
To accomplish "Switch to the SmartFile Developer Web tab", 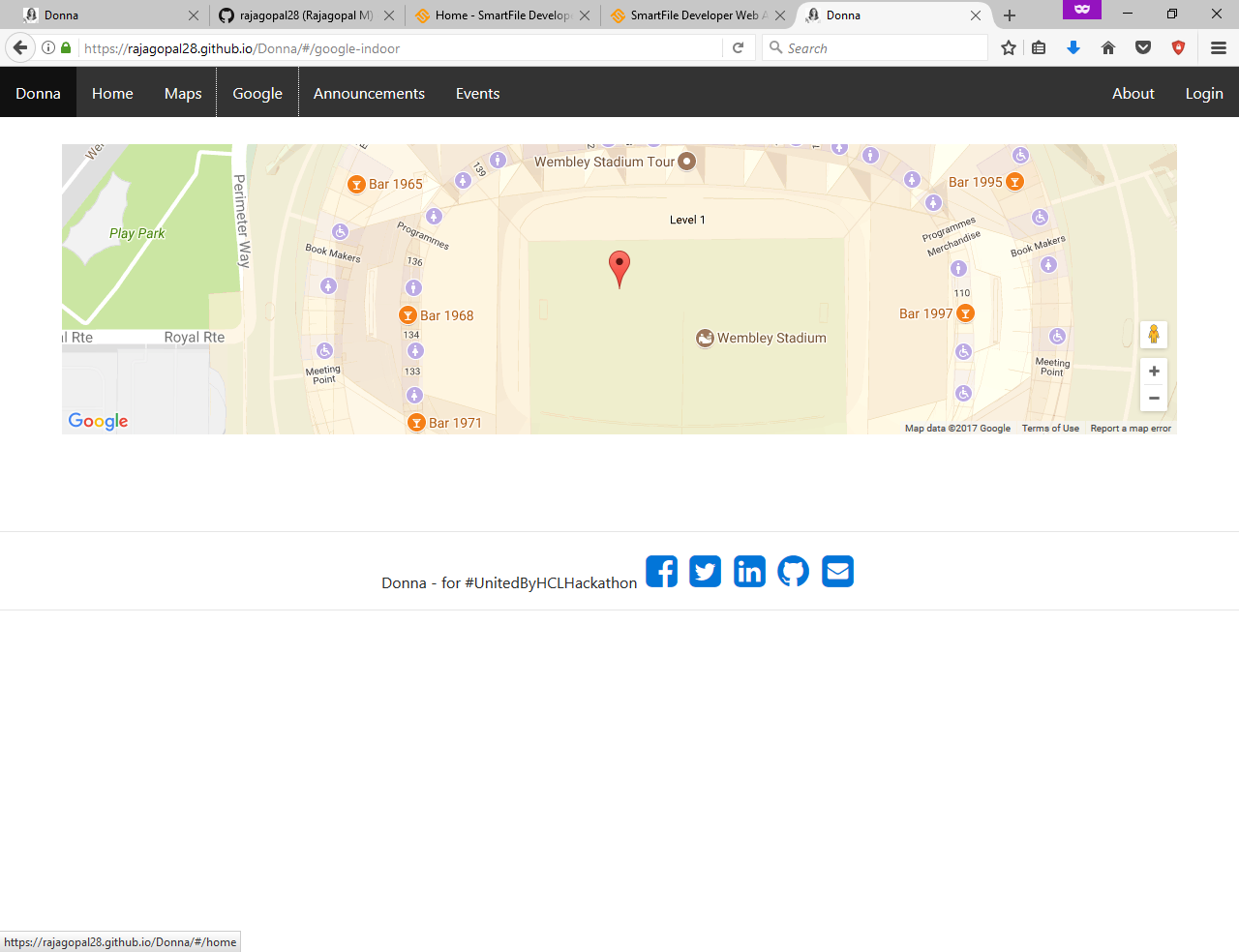I will 698,15.
